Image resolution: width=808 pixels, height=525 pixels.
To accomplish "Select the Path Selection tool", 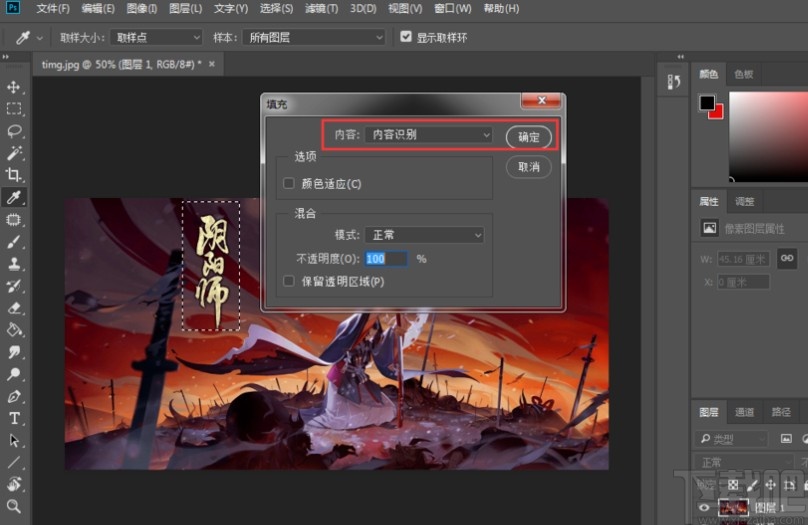I will 14,441.
